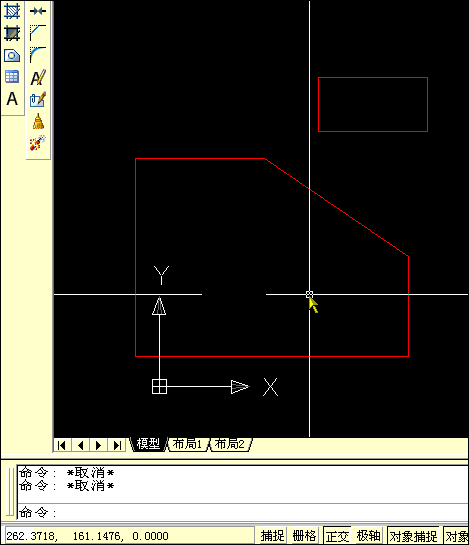Select the Explode firecracker icon
This screenshot has width=469, height=545.
pyautogui.click(x=38, y=143)
